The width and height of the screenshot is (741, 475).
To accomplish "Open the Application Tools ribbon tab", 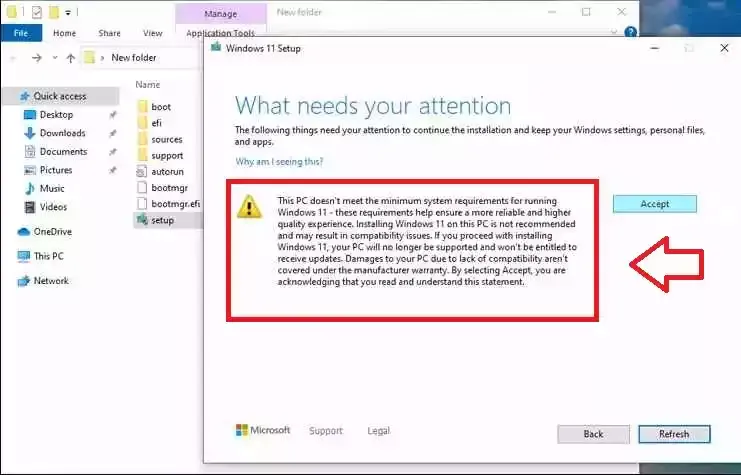I will click(x=220, y=33).
